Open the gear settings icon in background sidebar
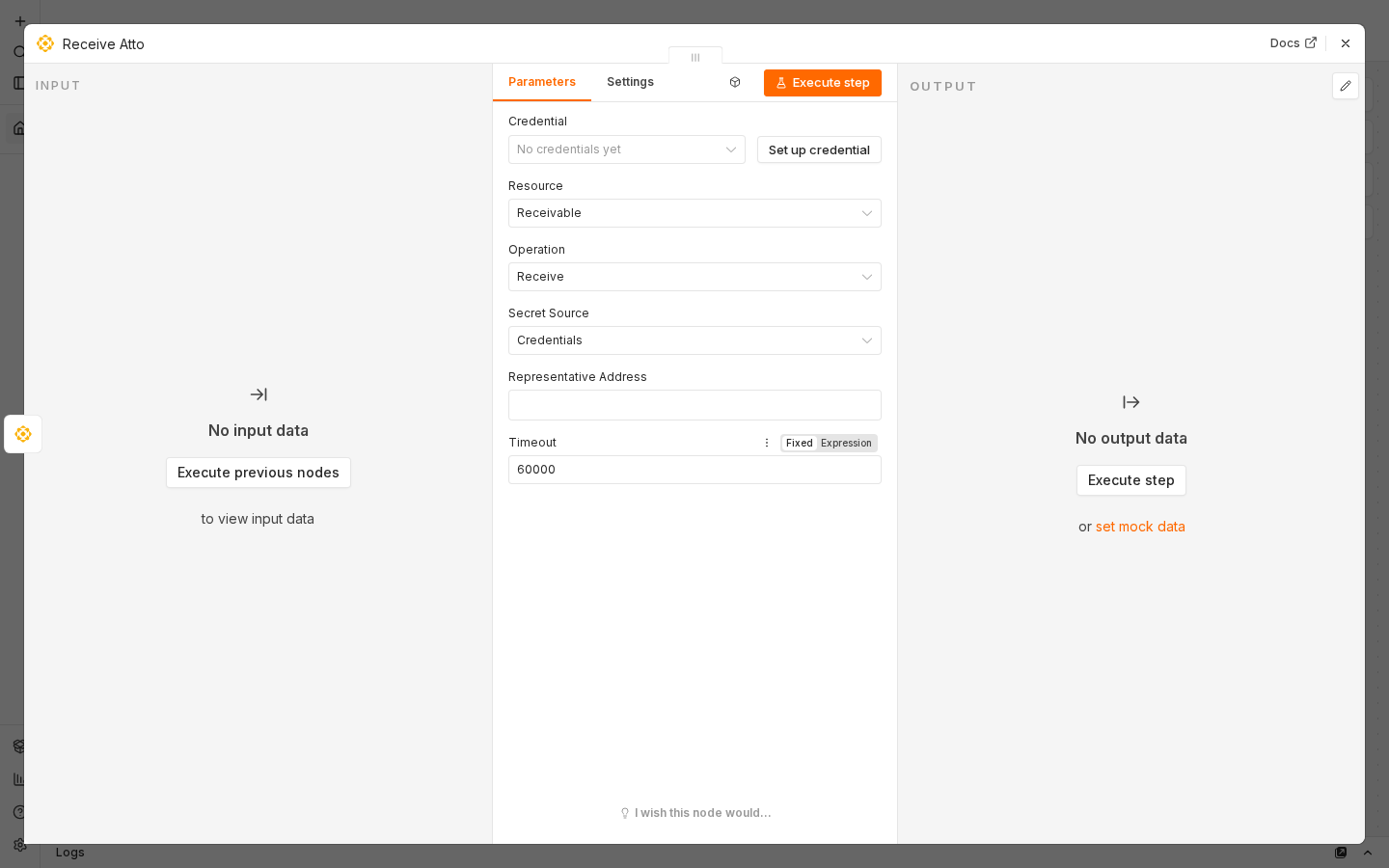This screenshot has height=868, width=1389. point(19,845)
